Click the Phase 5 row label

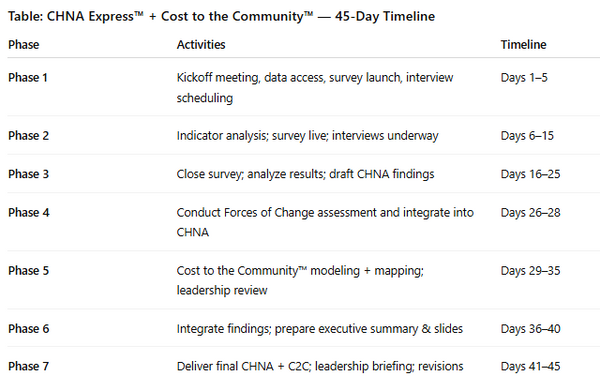[x=29, y=271]
